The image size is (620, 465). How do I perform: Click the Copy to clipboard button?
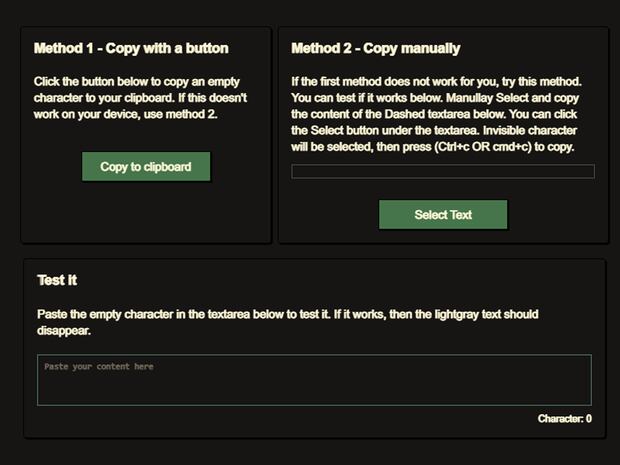[x=146, y=167]
